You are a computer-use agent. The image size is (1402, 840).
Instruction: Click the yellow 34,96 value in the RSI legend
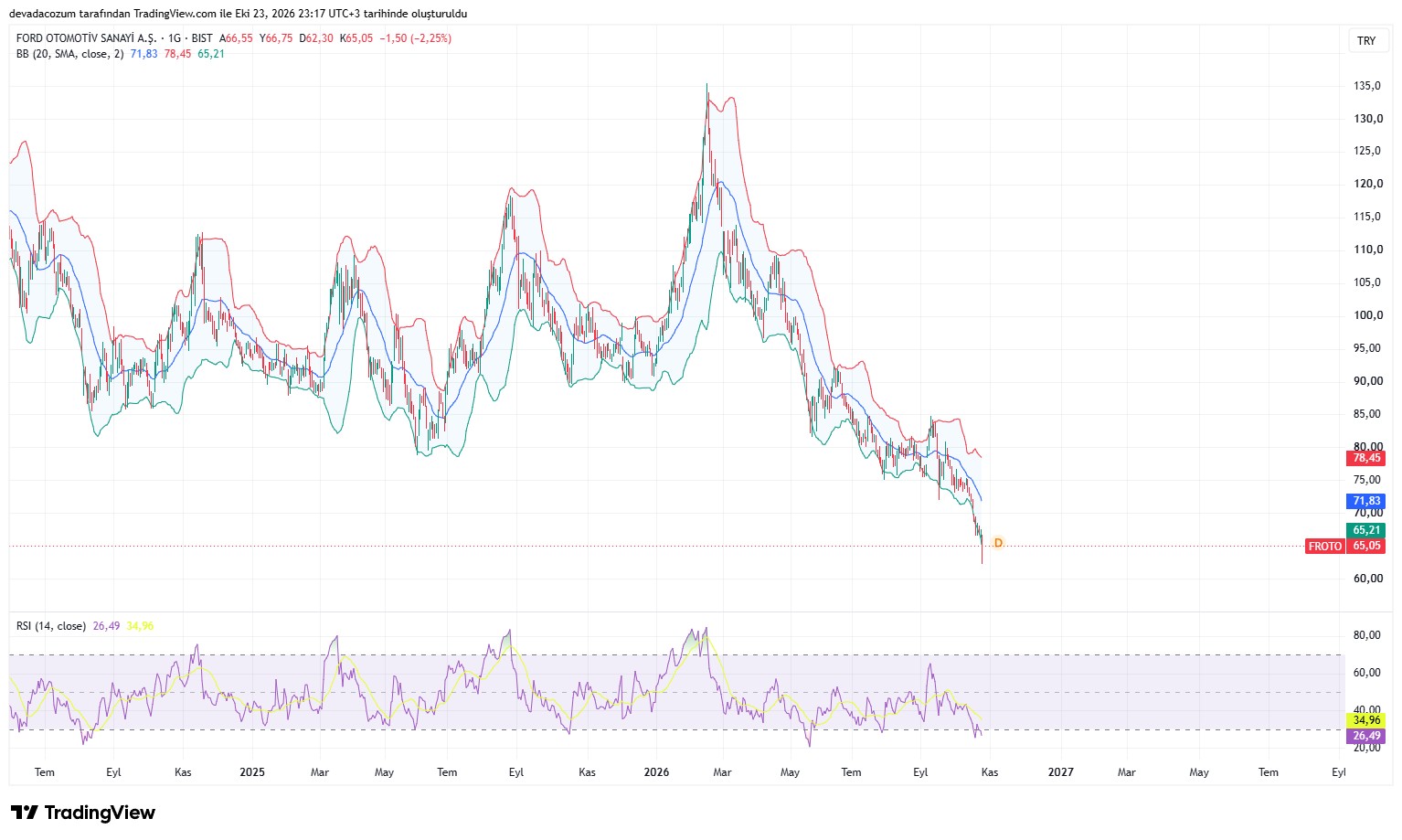pyautogui.click(x=140, y=626)
